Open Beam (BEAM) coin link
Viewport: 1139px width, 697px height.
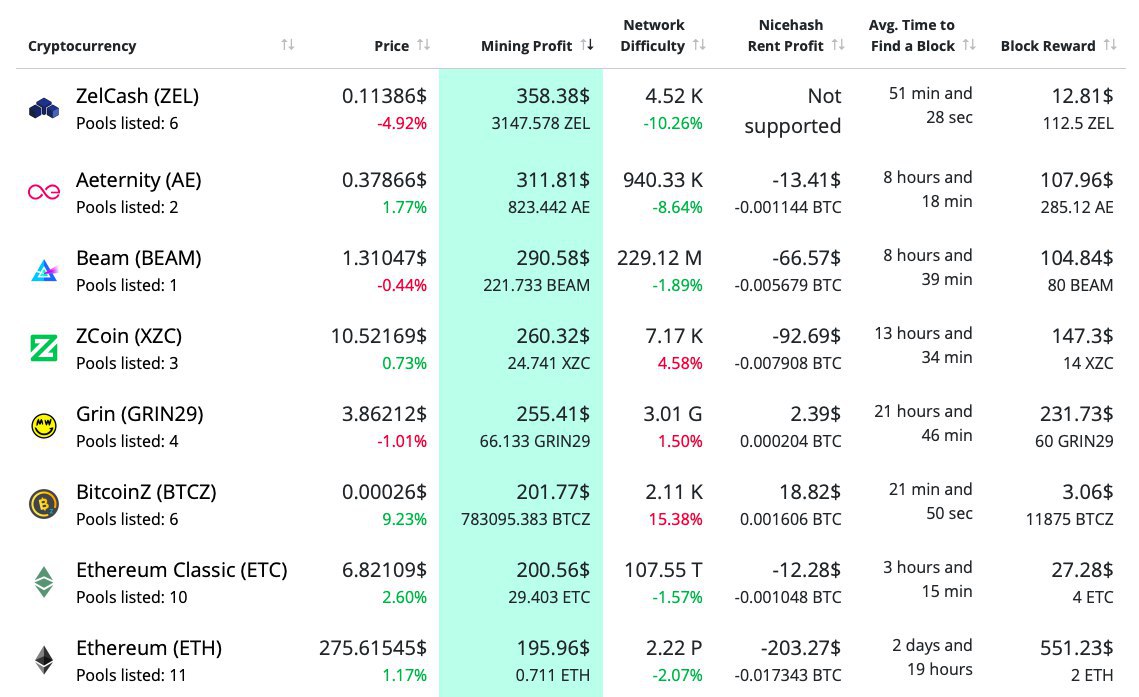click(139, 258)
